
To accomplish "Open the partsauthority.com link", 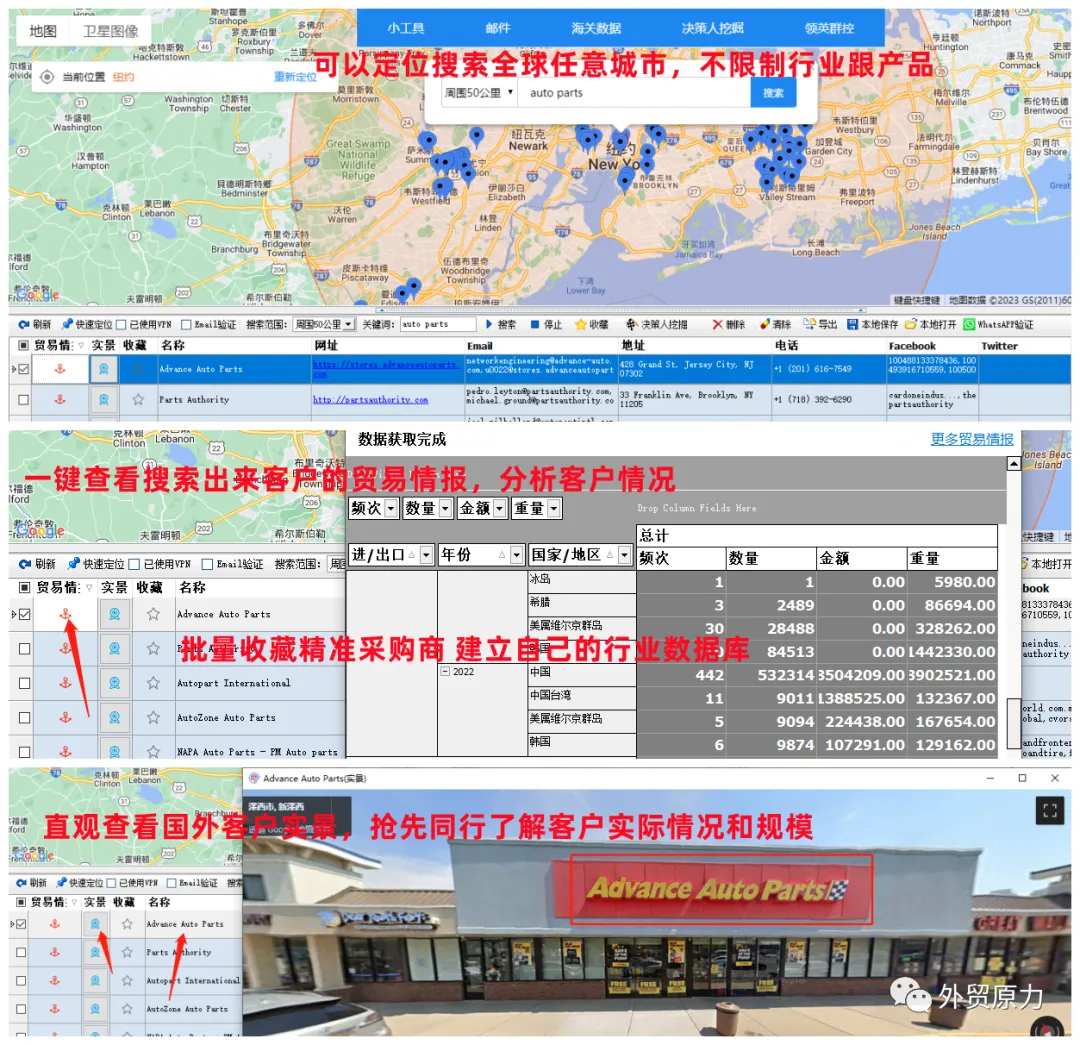I will point(371,400).
